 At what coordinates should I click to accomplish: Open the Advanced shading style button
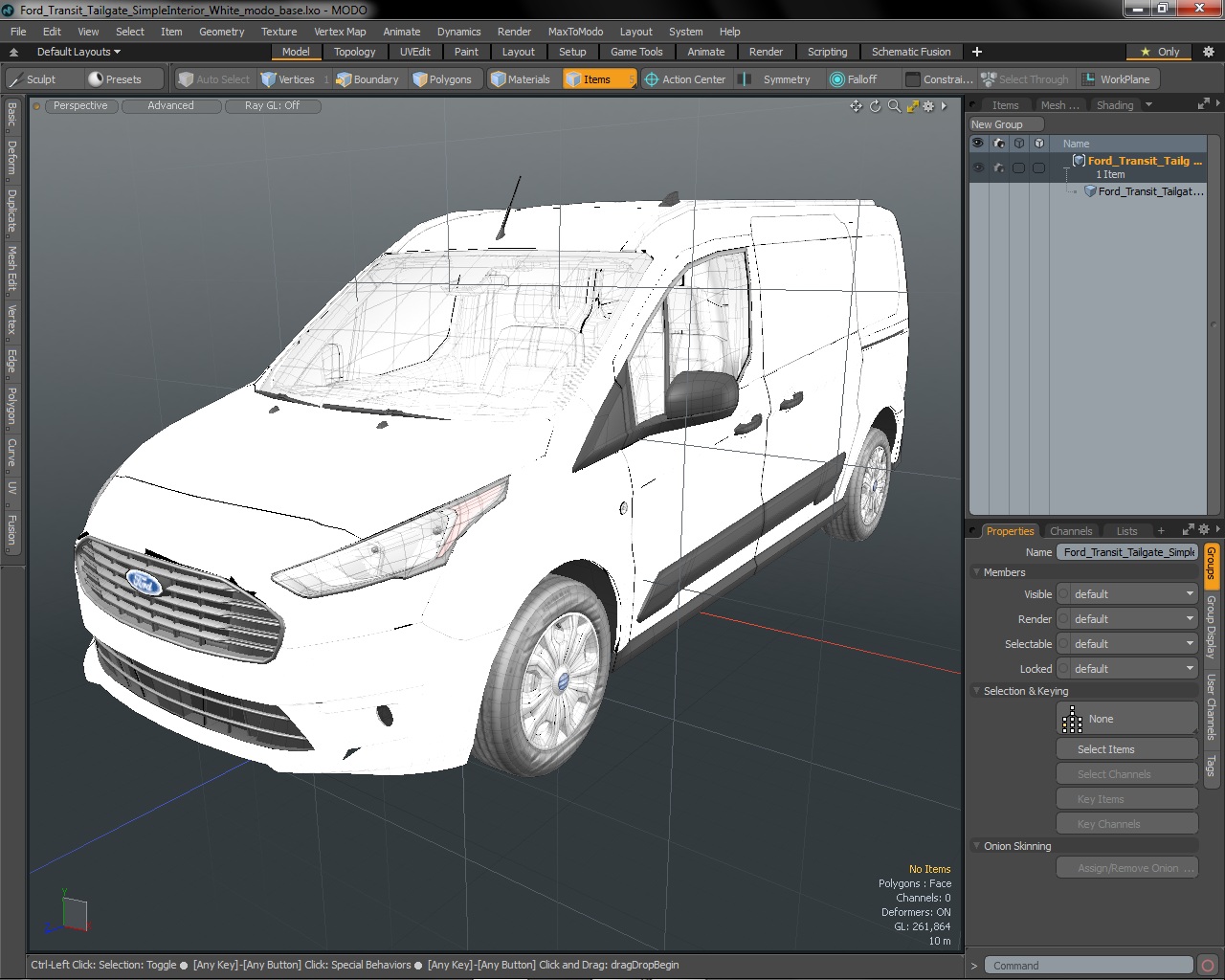tap(170, 106)
